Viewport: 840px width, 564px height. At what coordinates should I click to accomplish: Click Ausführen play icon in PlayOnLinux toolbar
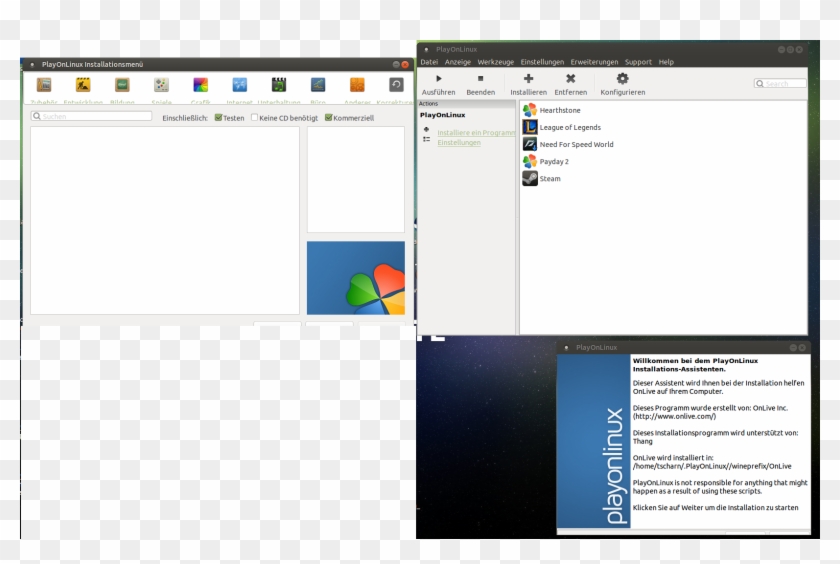click(439, 79)
